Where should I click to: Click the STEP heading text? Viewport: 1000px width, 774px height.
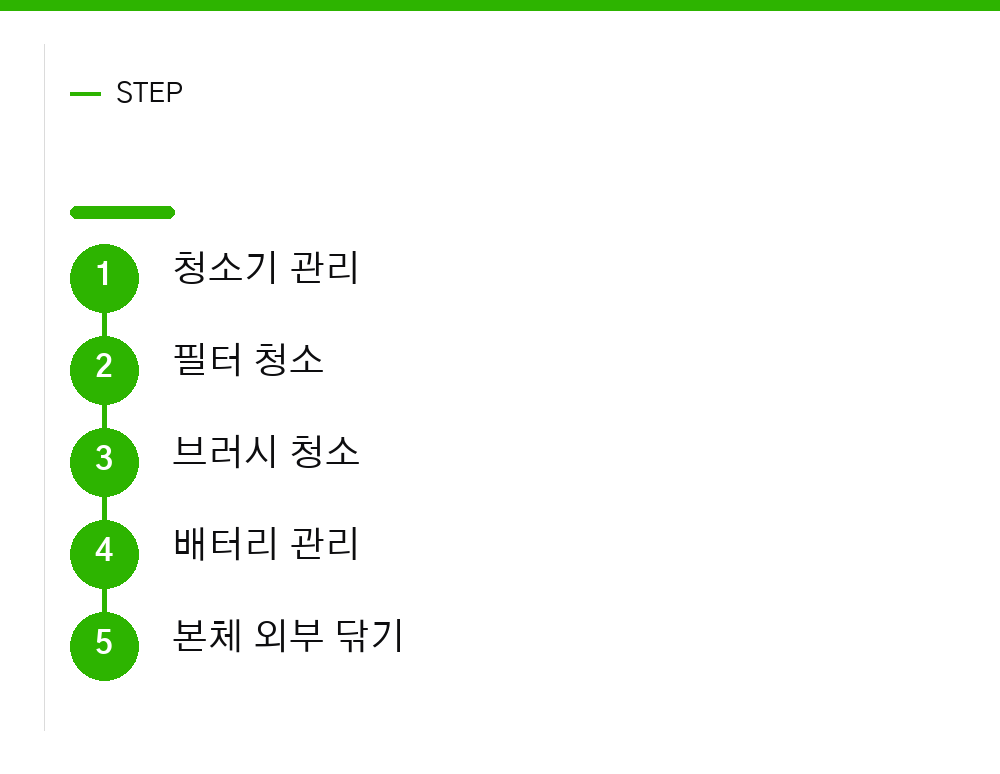(x=149, y=93)
